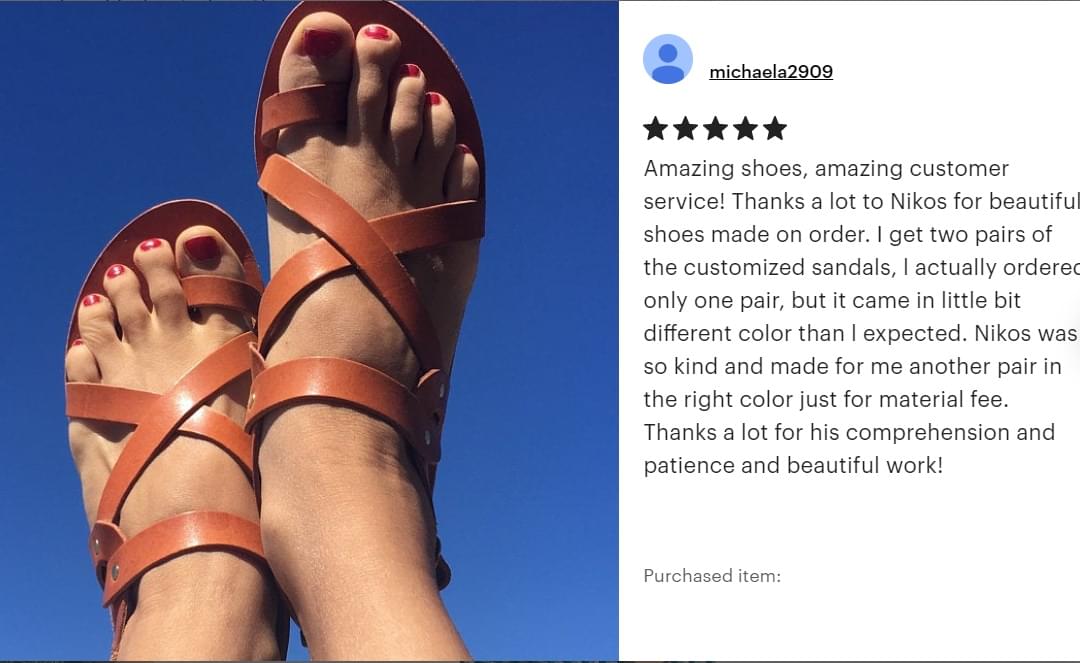Click the 'Amazing shoes, amazing customer' text line

(x=826, y=169)
